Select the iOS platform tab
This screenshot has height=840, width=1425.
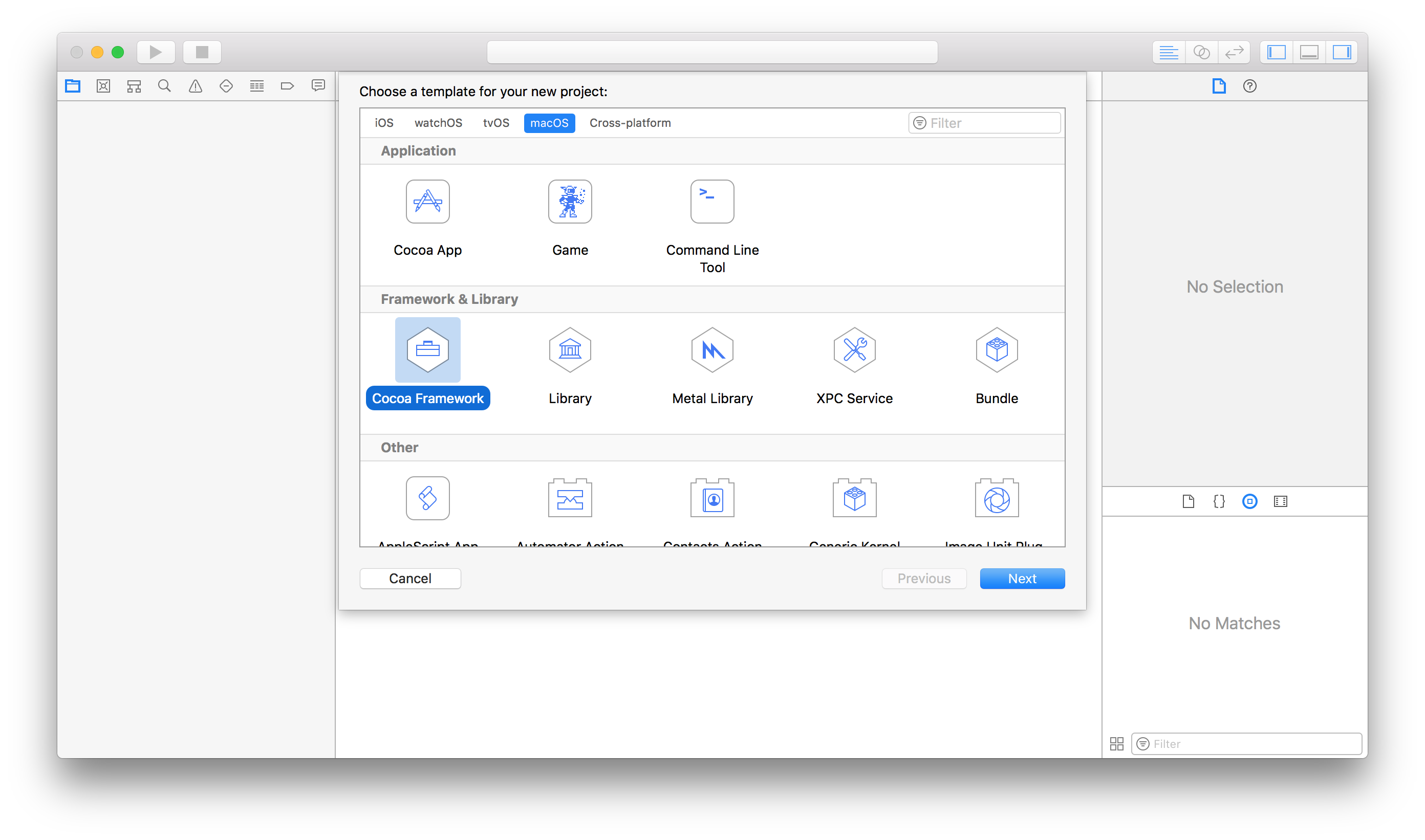pyautogui.click(x=384, y=123)
